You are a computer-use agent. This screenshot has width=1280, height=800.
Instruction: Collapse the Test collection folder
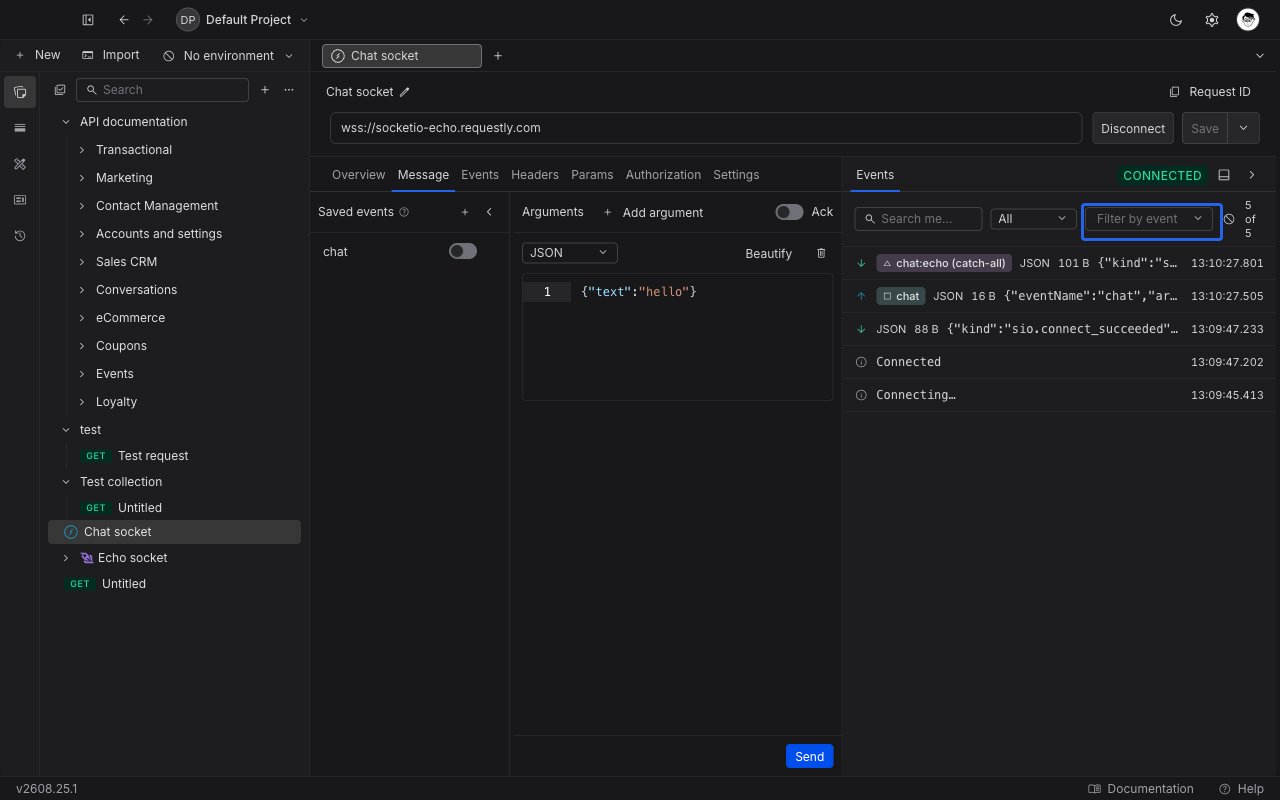66,482
